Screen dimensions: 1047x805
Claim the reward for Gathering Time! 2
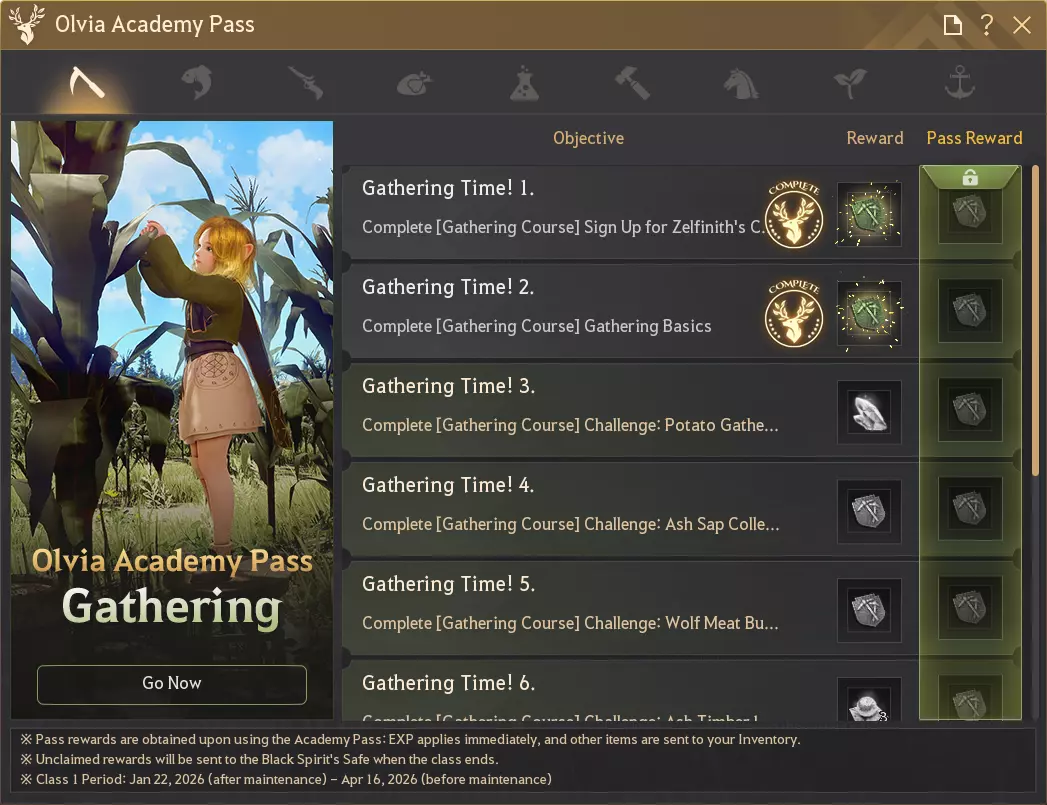[869, 313]
